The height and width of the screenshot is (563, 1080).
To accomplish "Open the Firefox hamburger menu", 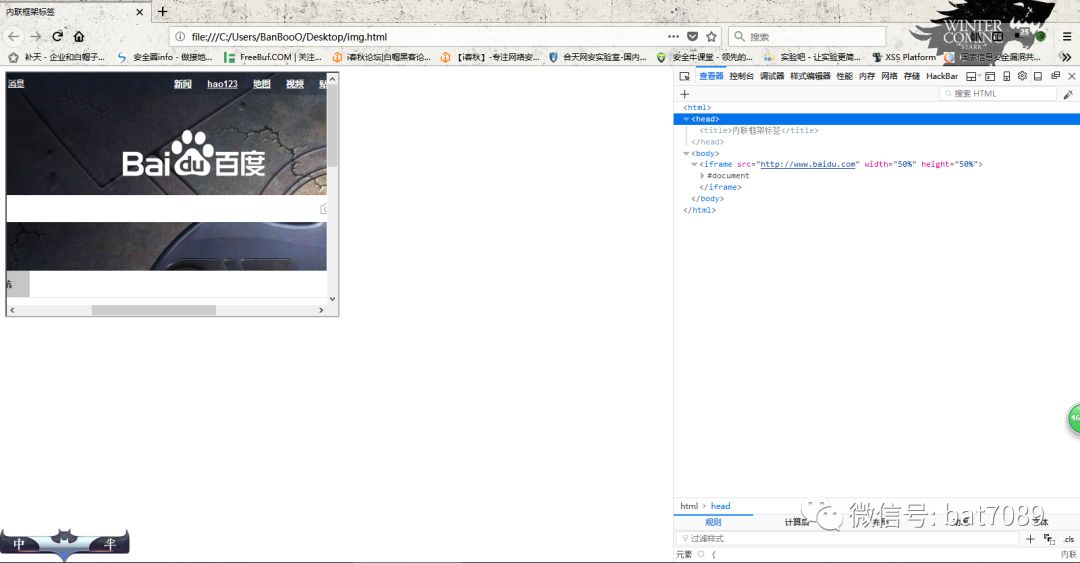I will [x=1067, y=37].
